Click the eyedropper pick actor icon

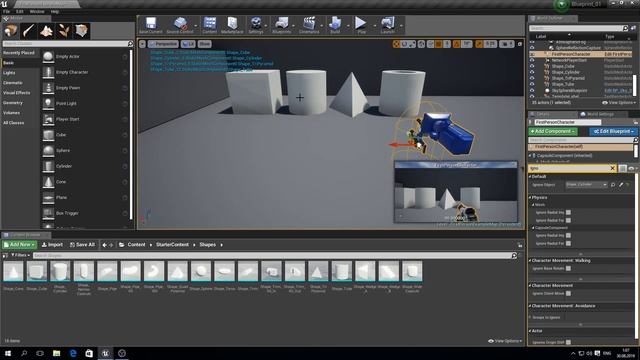tap(621, 185)
